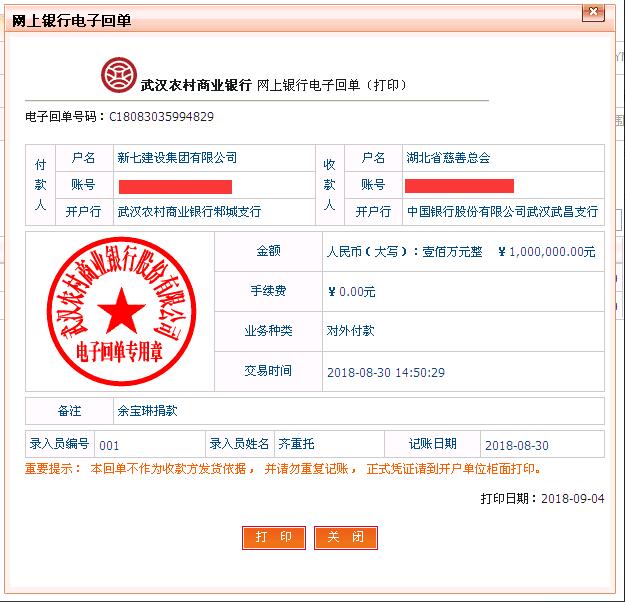Click the 录入员编号 label cell
This screenshot has height=602, width=625.
pos(60,444)
